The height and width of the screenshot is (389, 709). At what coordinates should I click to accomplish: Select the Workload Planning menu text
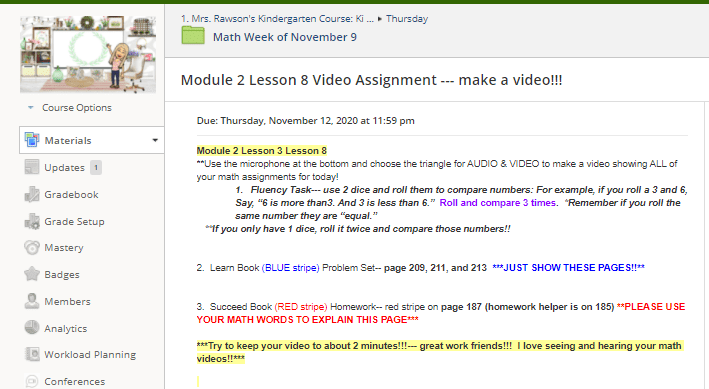point(90,355)
